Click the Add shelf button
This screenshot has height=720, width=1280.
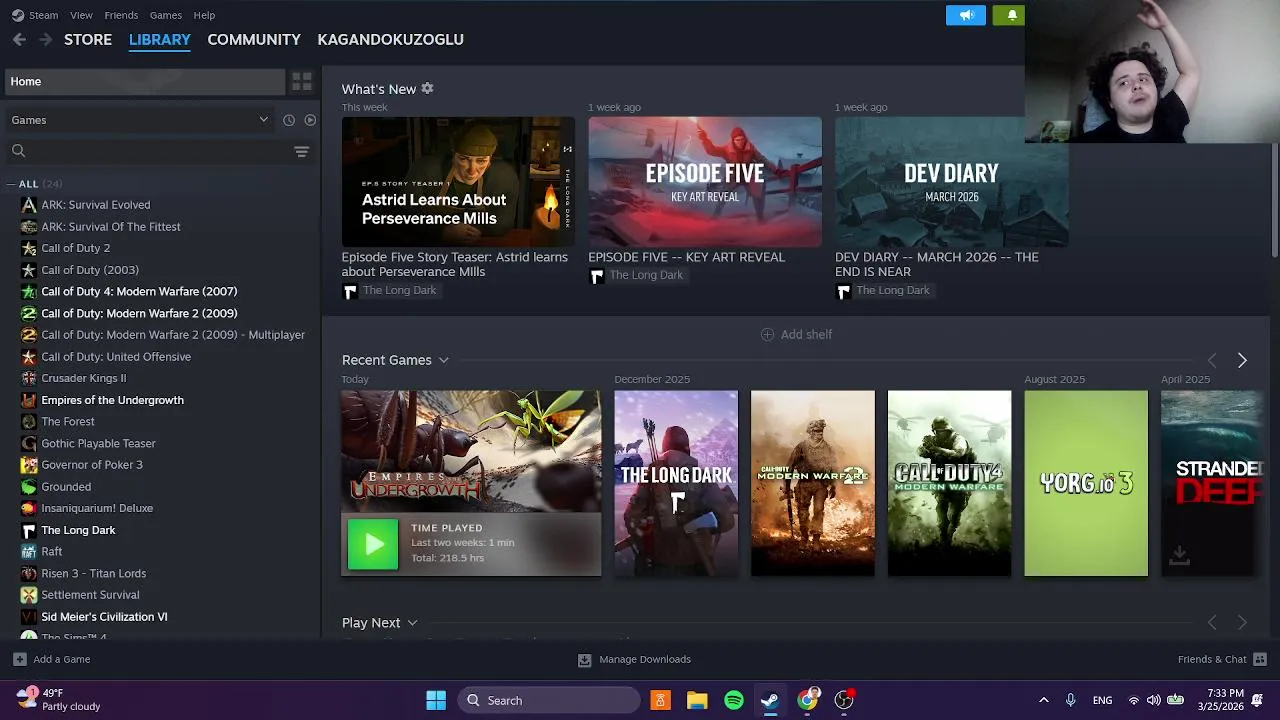796,334
